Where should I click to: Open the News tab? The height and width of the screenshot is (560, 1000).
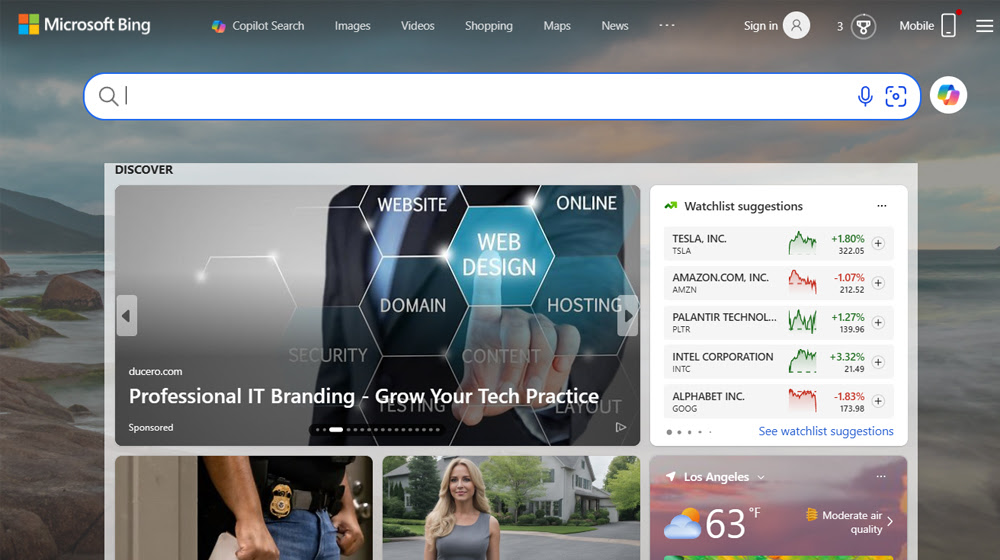(x=615, y=26)
